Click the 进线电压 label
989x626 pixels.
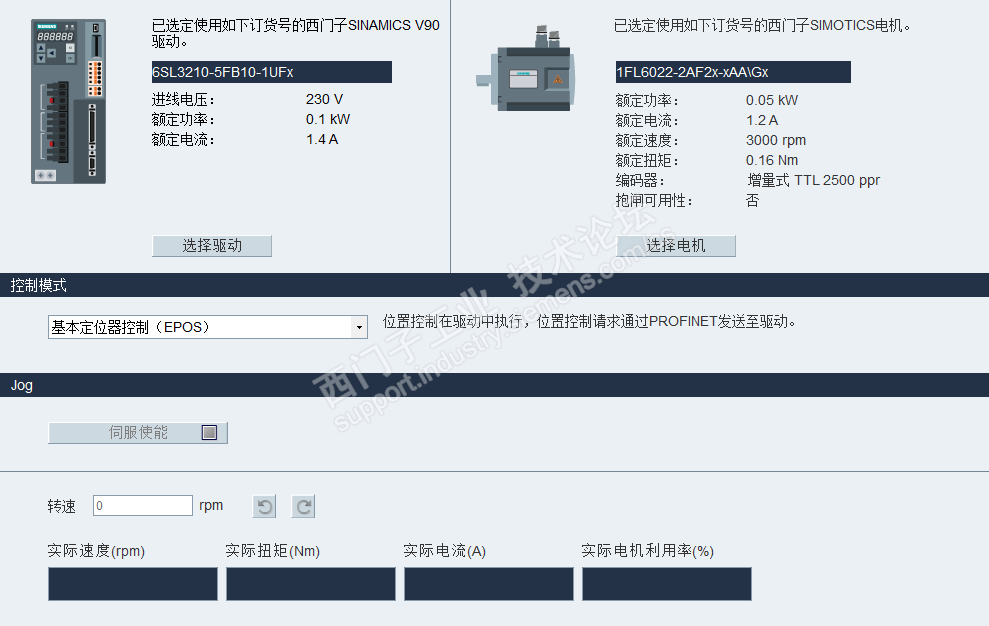coord(183,99)
